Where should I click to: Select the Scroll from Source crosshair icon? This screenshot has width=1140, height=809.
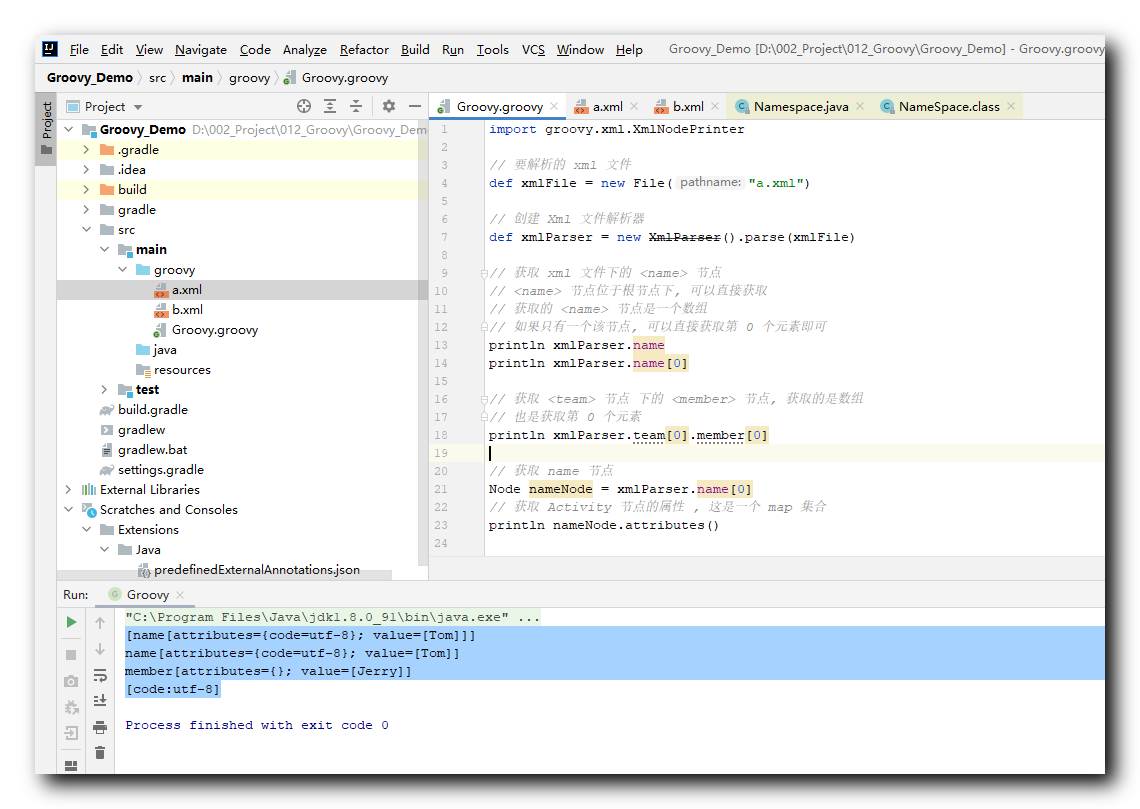point(303,105)
